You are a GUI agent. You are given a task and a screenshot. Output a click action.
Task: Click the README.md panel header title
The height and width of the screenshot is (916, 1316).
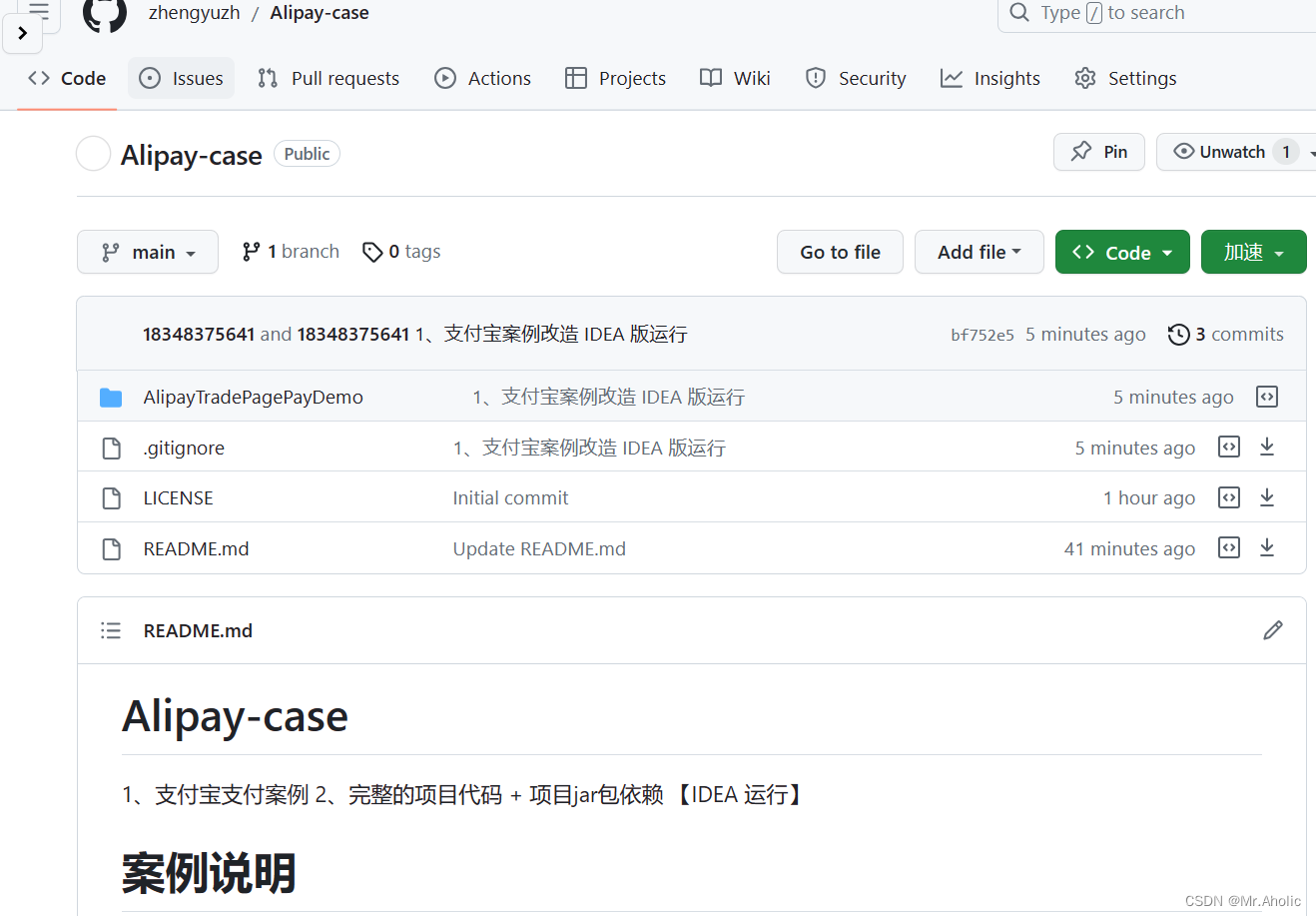198,631
